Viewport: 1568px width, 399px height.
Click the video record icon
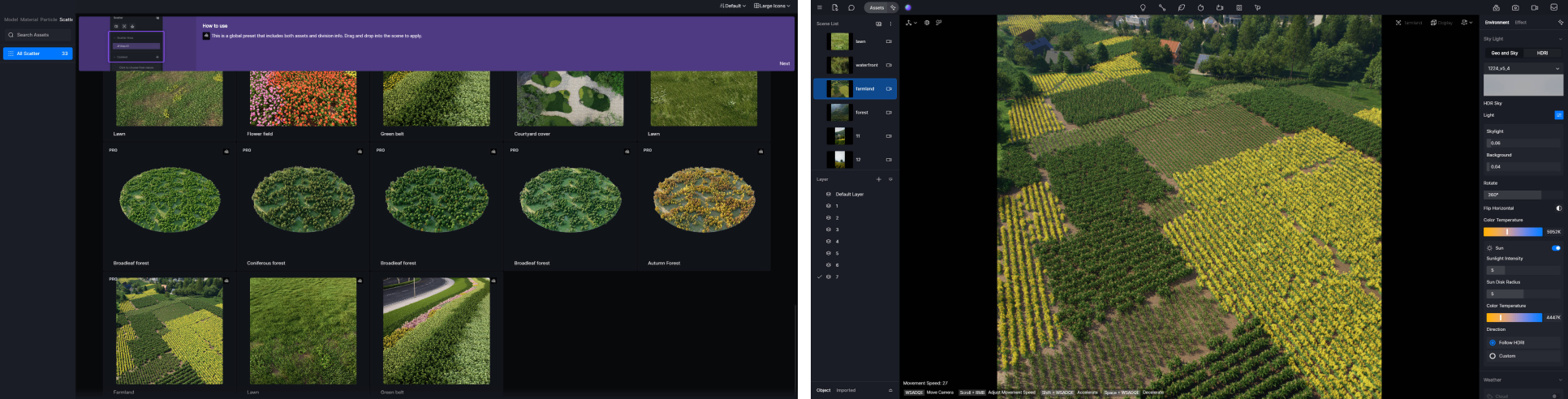1535,7
